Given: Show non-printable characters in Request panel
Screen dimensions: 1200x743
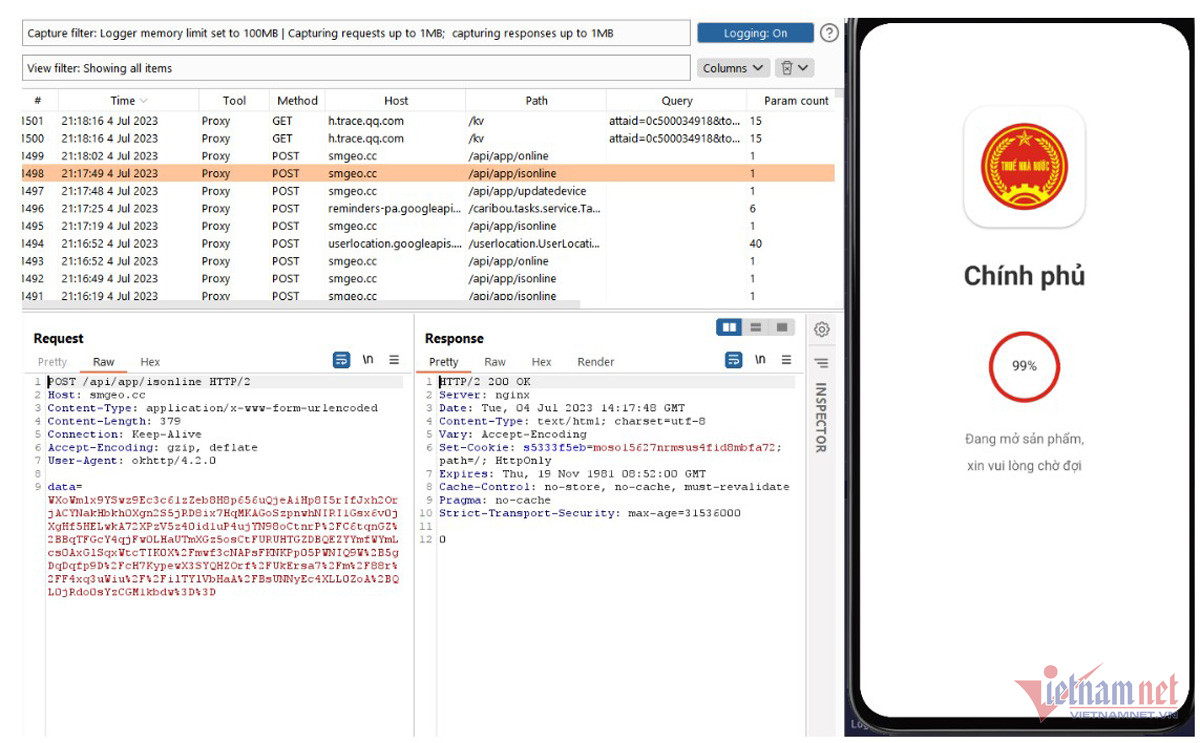Looking at the screenshot, I should 368,360.
